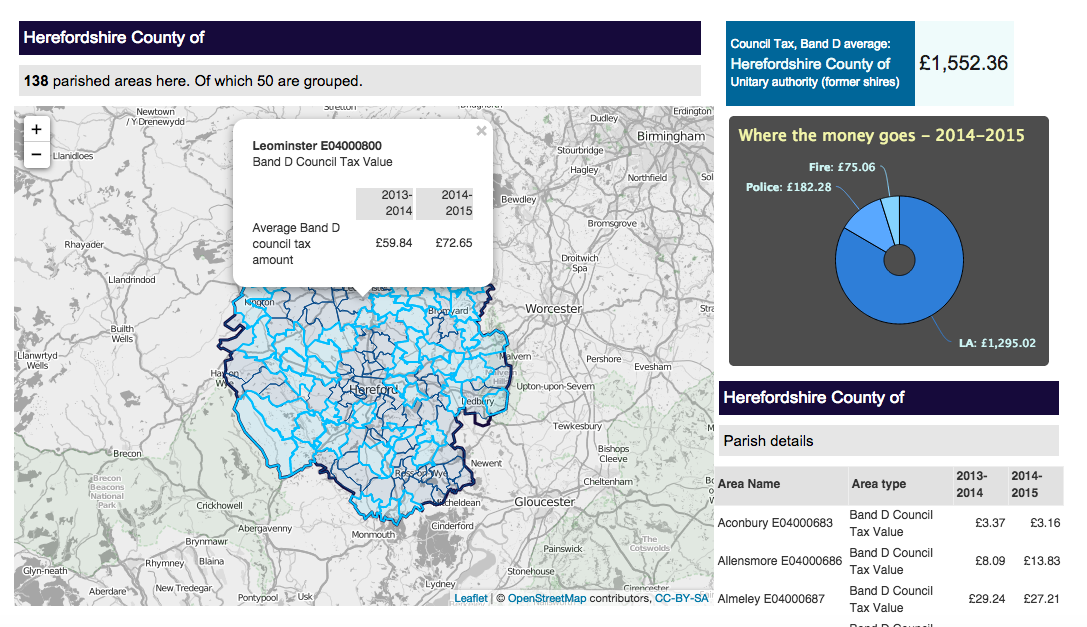Image resolution: width=1087 pixels, height=627 pixels.
Task: Click the Where the money goes title
Action: [881, 135]
